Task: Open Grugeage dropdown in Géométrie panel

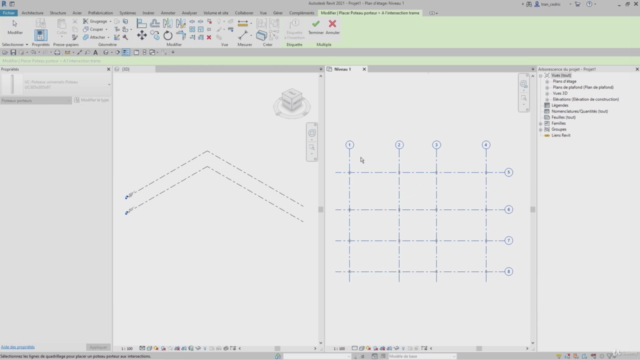Action: (110, 21)
